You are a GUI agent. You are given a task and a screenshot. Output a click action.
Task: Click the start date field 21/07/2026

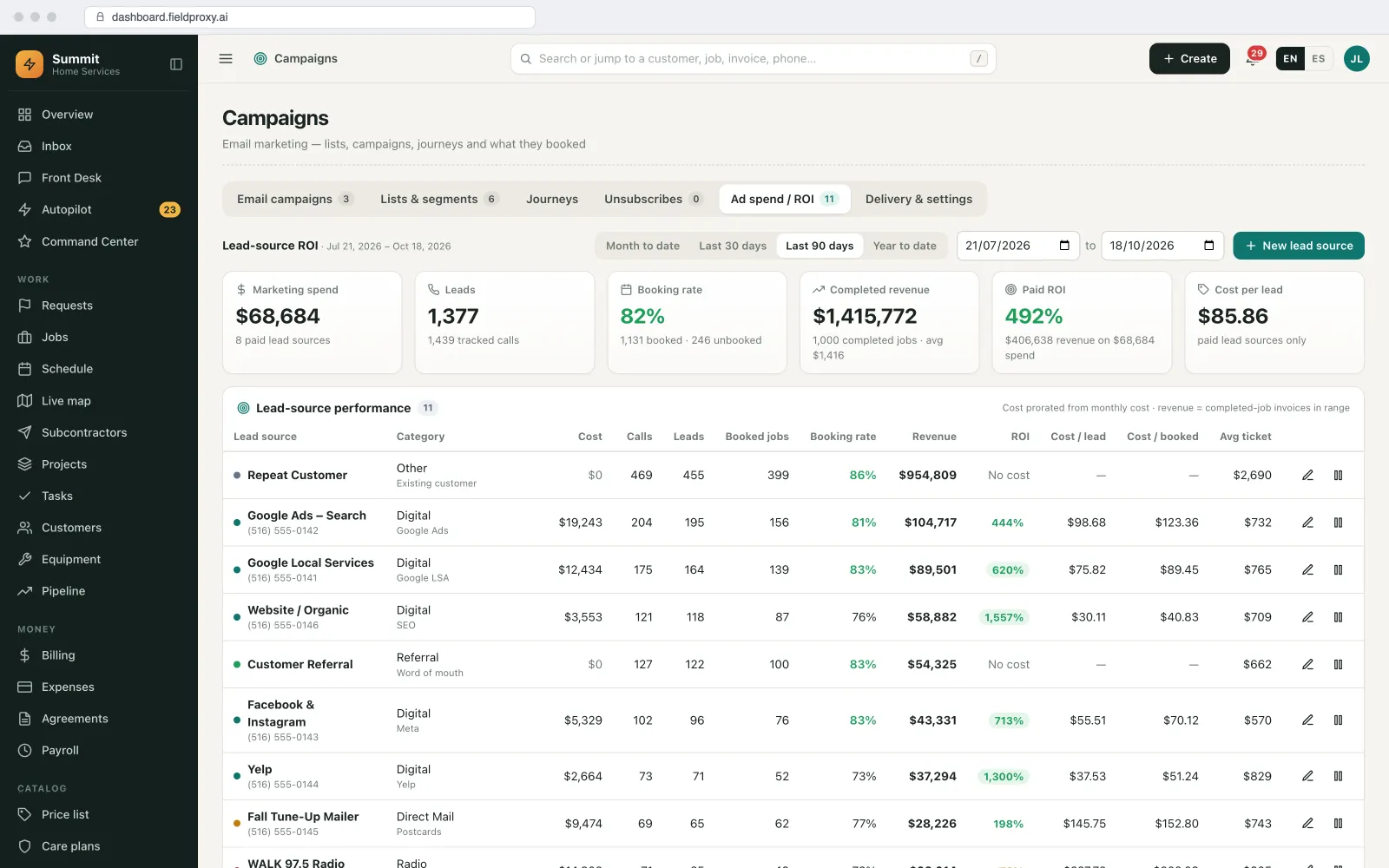tap(1017, 246)
